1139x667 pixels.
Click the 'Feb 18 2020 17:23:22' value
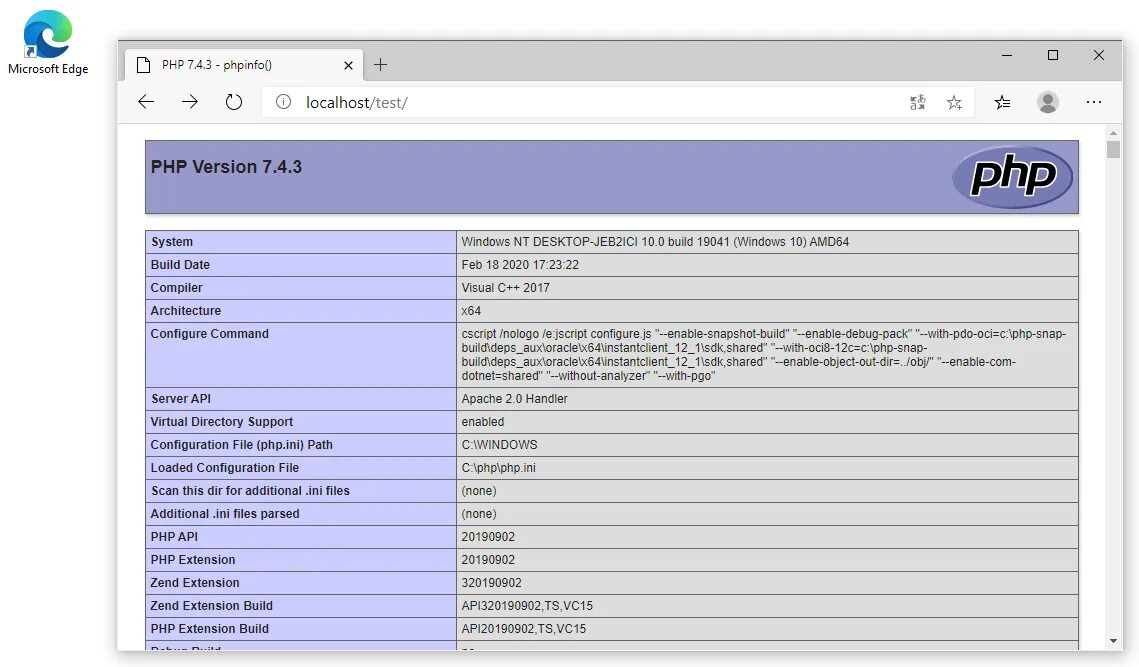coord(520,264)
